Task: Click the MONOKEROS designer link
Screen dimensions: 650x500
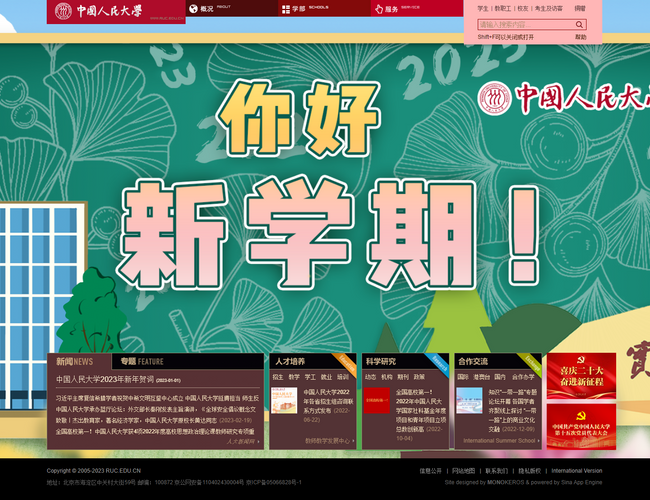Action: point(506,482)
